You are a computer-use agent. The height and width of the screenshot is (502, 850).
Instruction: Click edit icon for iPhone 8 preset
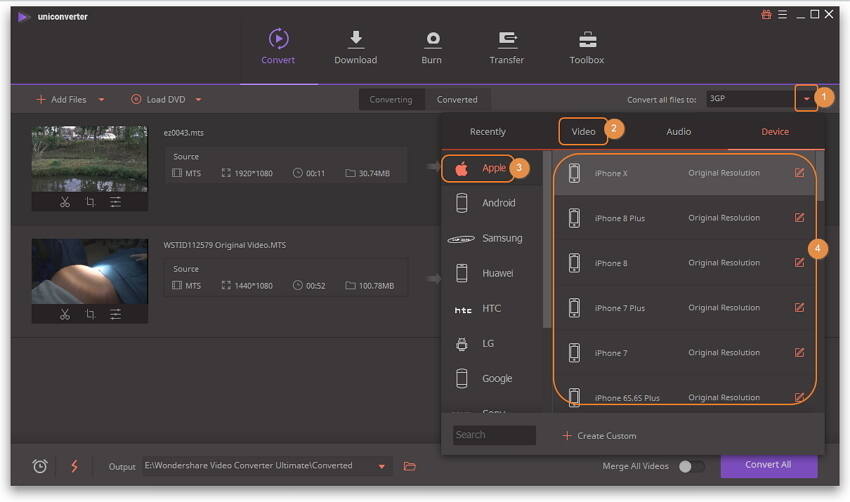click(x=799, y=263)
